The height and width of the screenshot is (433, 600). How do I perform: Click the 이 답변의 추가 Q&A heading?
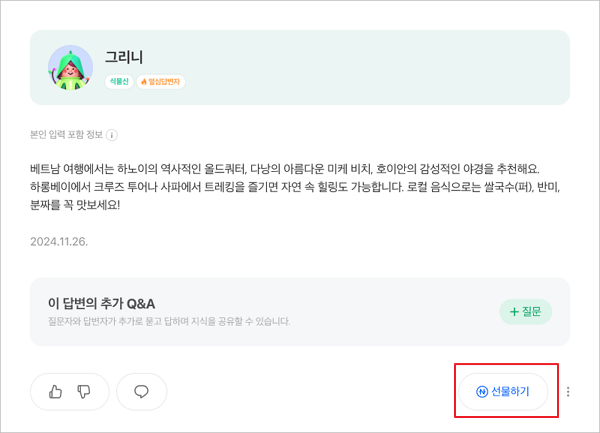point(101,304)
